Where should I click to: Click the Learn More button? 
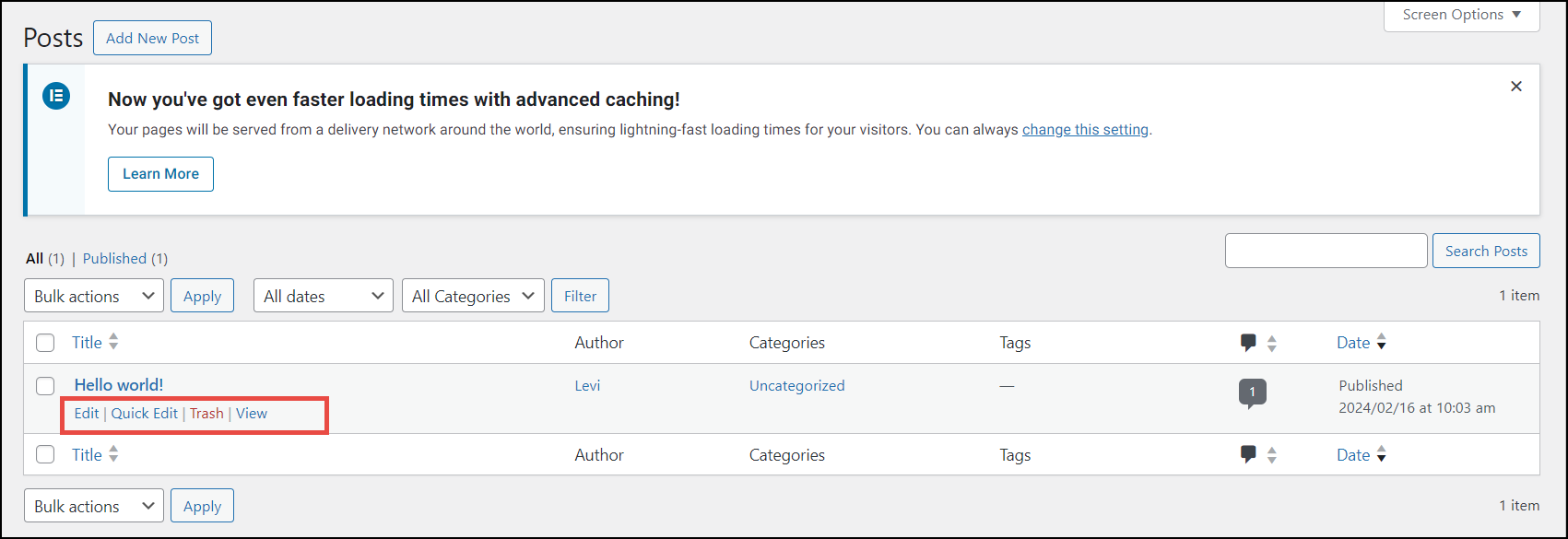(x=160, y=174)
